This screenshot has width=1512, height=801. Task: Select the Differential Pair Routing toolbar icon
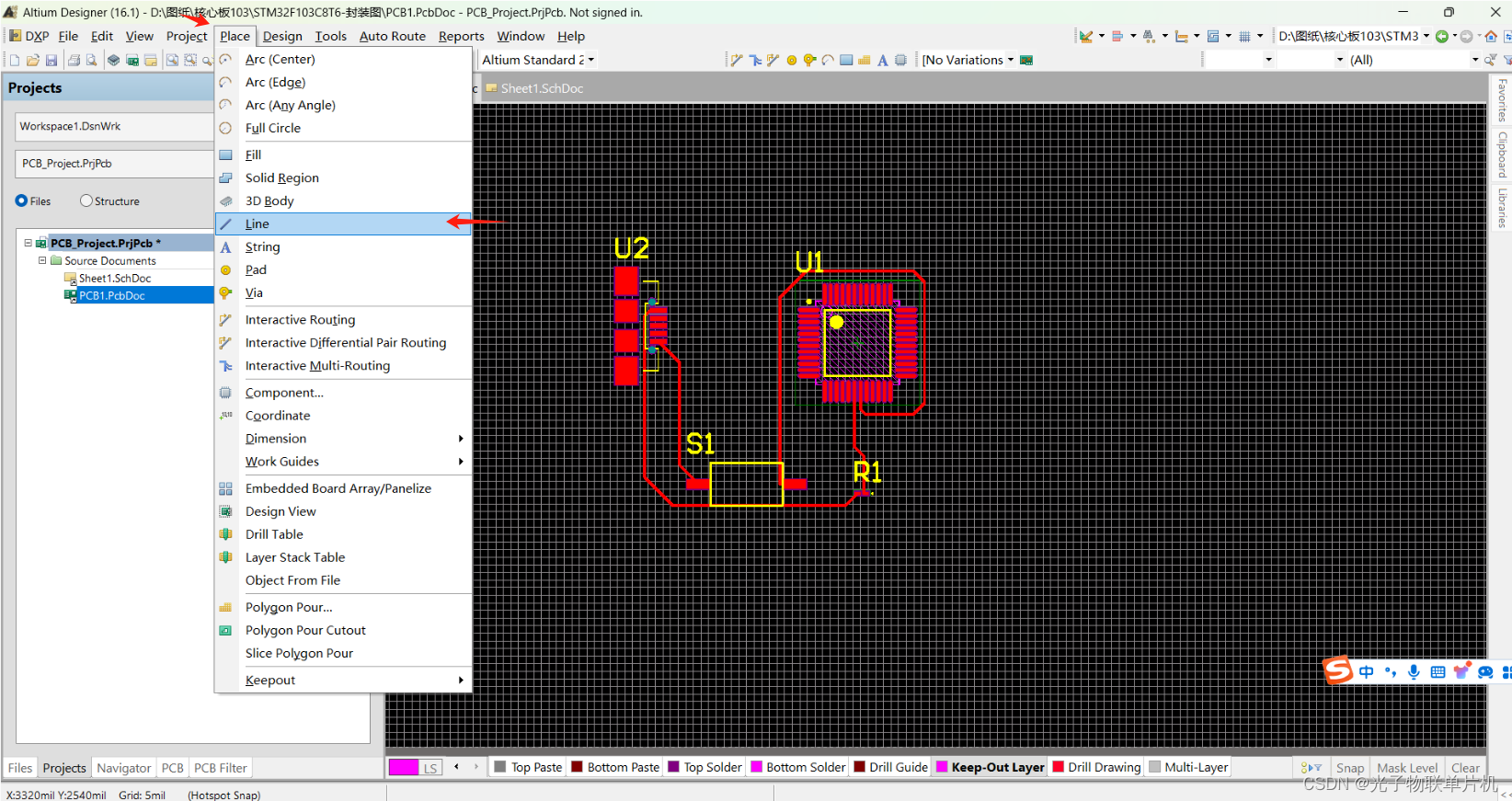point(773,60)
